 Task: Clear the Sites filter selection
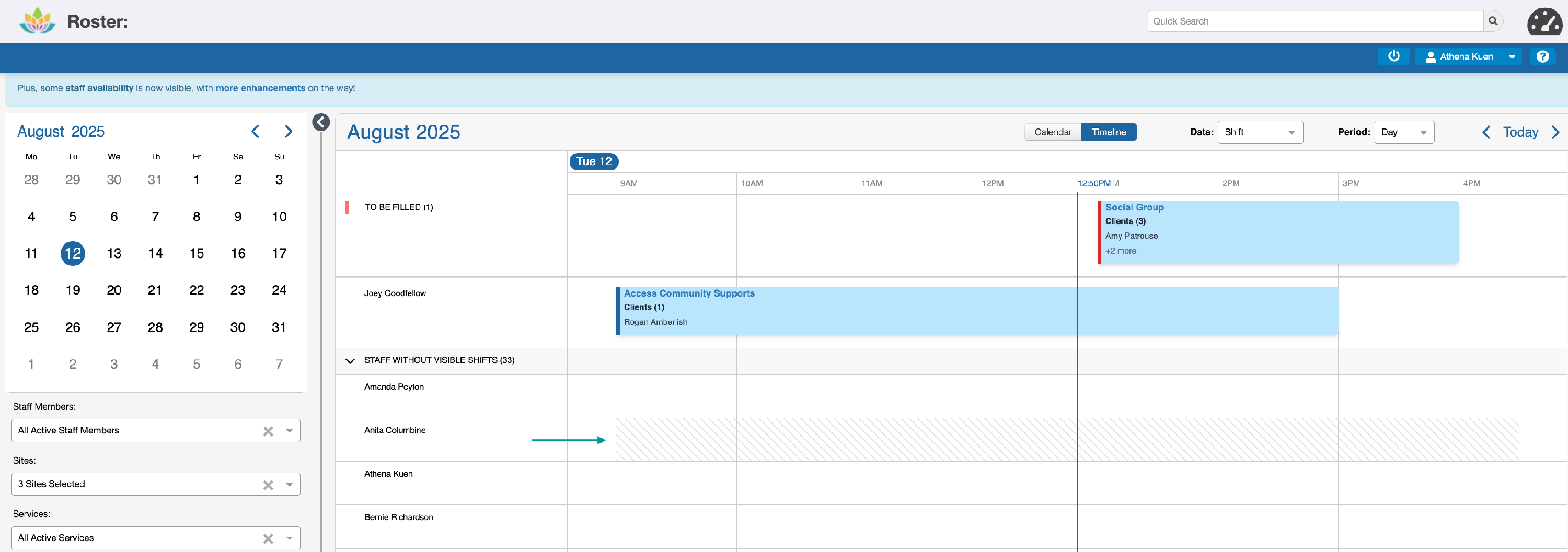pyautogui.click(x=268, y=485)
